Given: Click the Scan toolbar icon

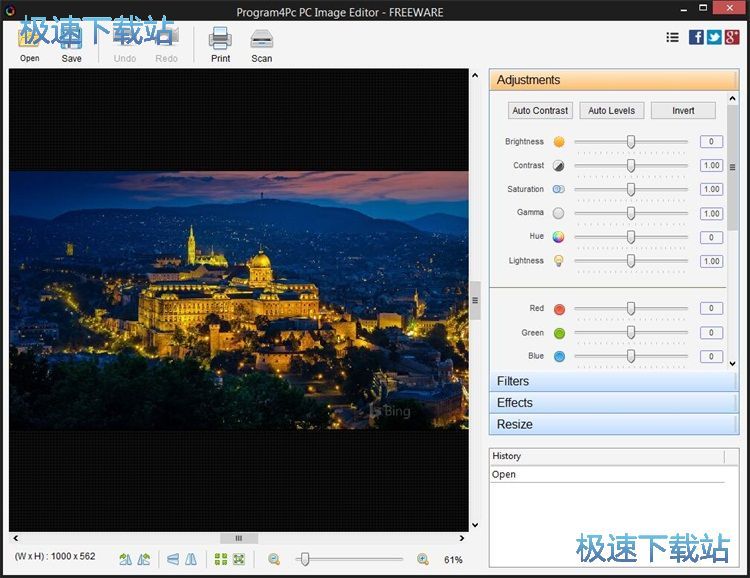Looking at the screenshot, I should tap(262, 40).
